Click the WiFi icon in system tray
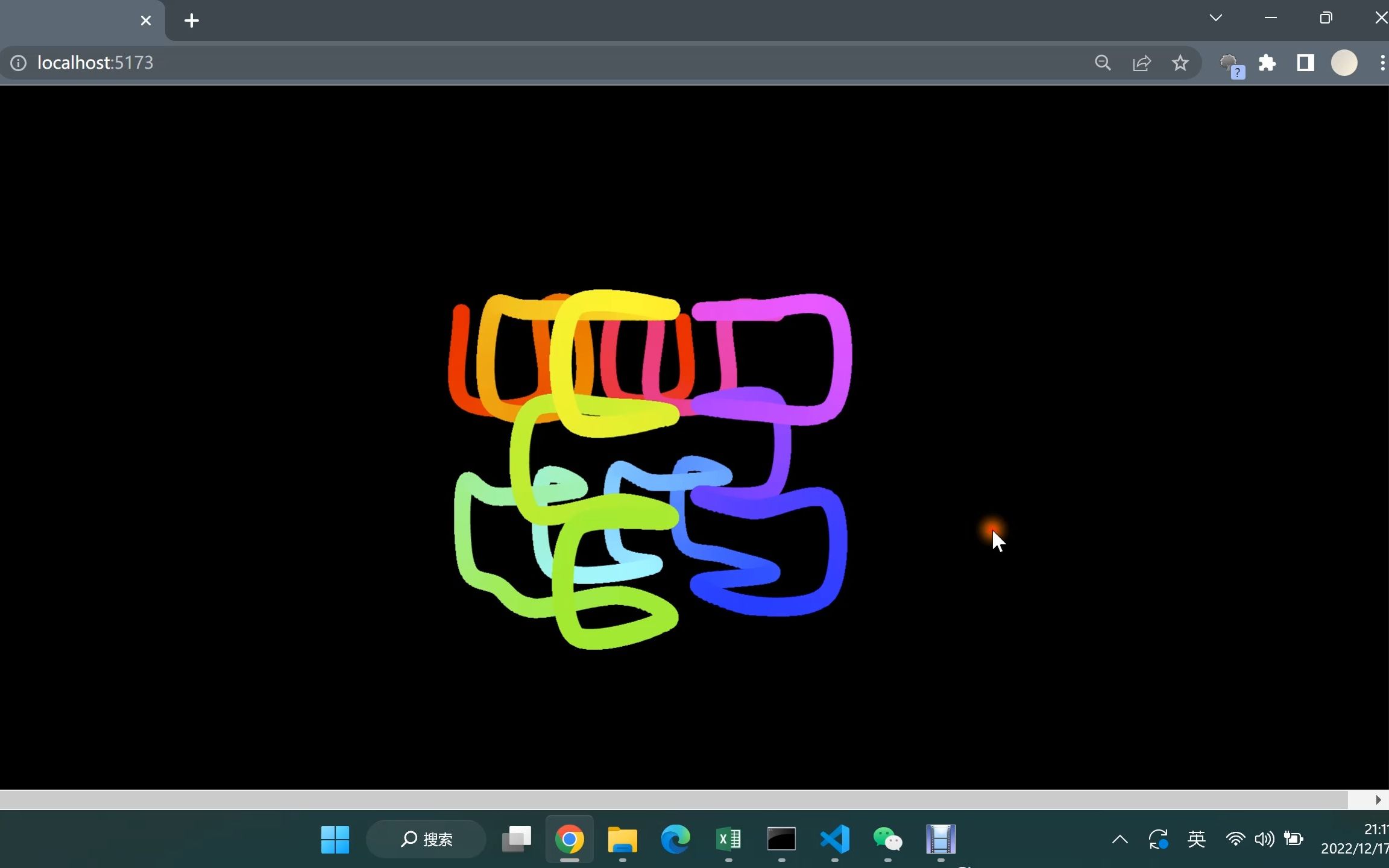The width and height of the screenshot is (1389, 868). (1235, 838)
